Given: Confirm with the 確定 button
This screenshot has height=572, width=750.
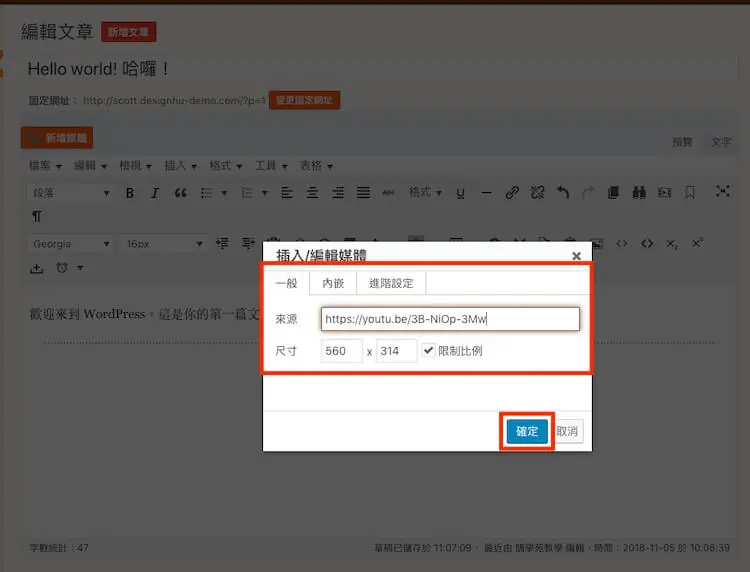Looking at the screenshot, I should pos(527,431).
